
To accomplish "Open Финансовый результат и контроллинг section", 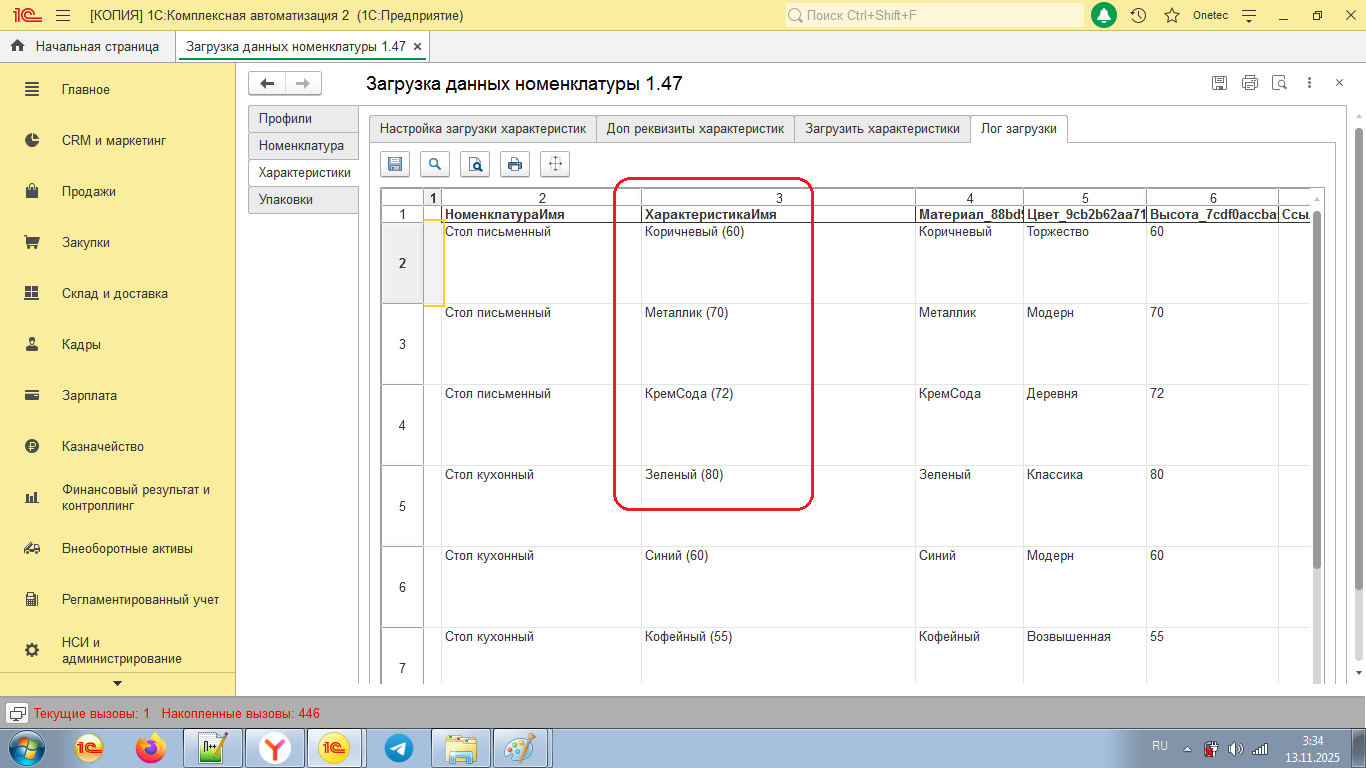I will 118,498.
